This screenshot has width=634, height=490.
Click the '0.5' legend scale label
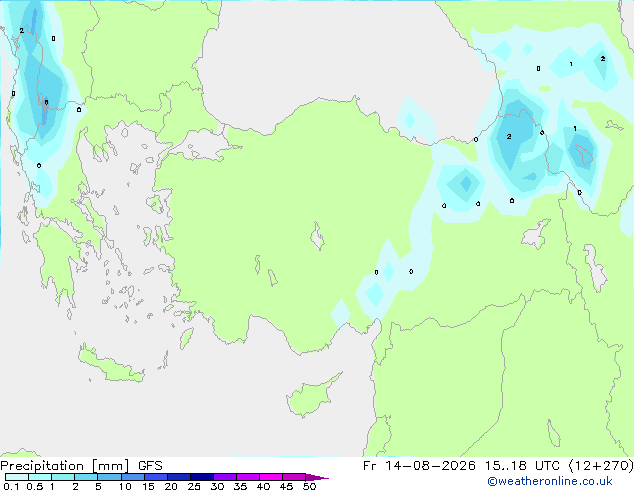(34, 486)
